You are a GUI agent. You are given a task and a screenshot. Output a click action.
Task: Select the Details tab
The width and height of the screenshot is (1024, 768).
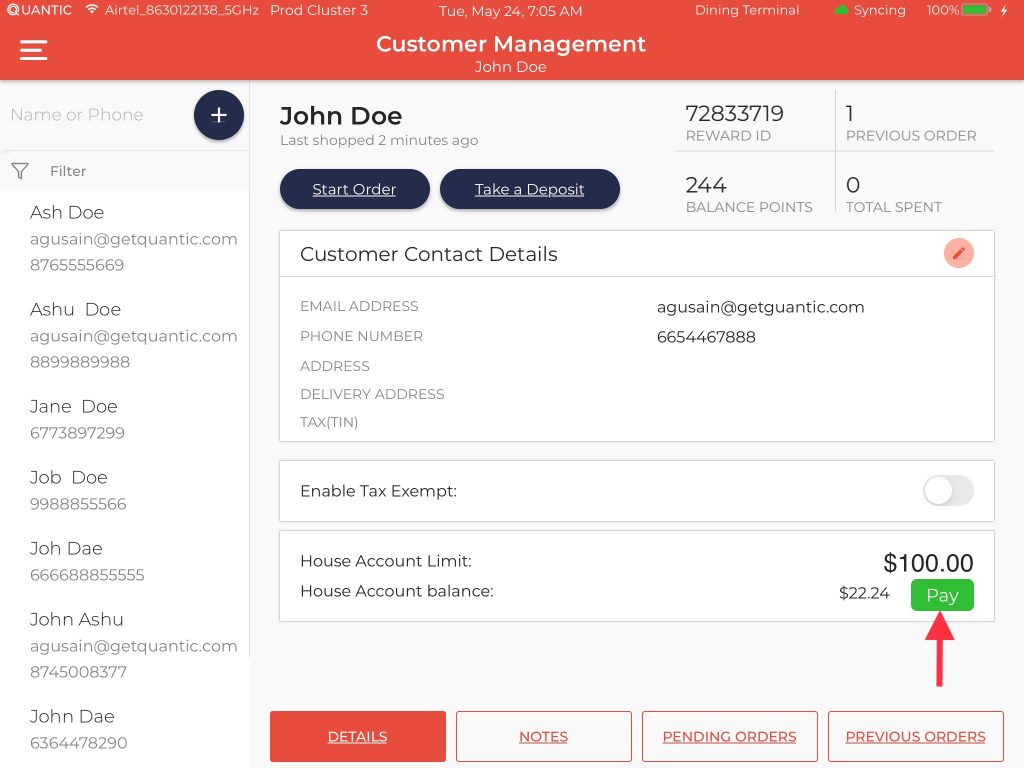pos(357,737)
